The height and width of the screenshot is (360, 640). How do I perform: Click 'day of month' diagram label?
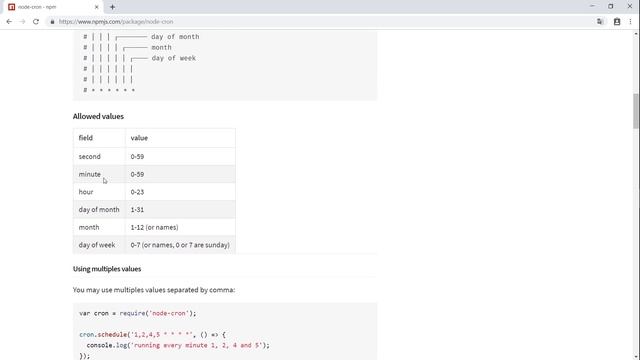(175, 37)
